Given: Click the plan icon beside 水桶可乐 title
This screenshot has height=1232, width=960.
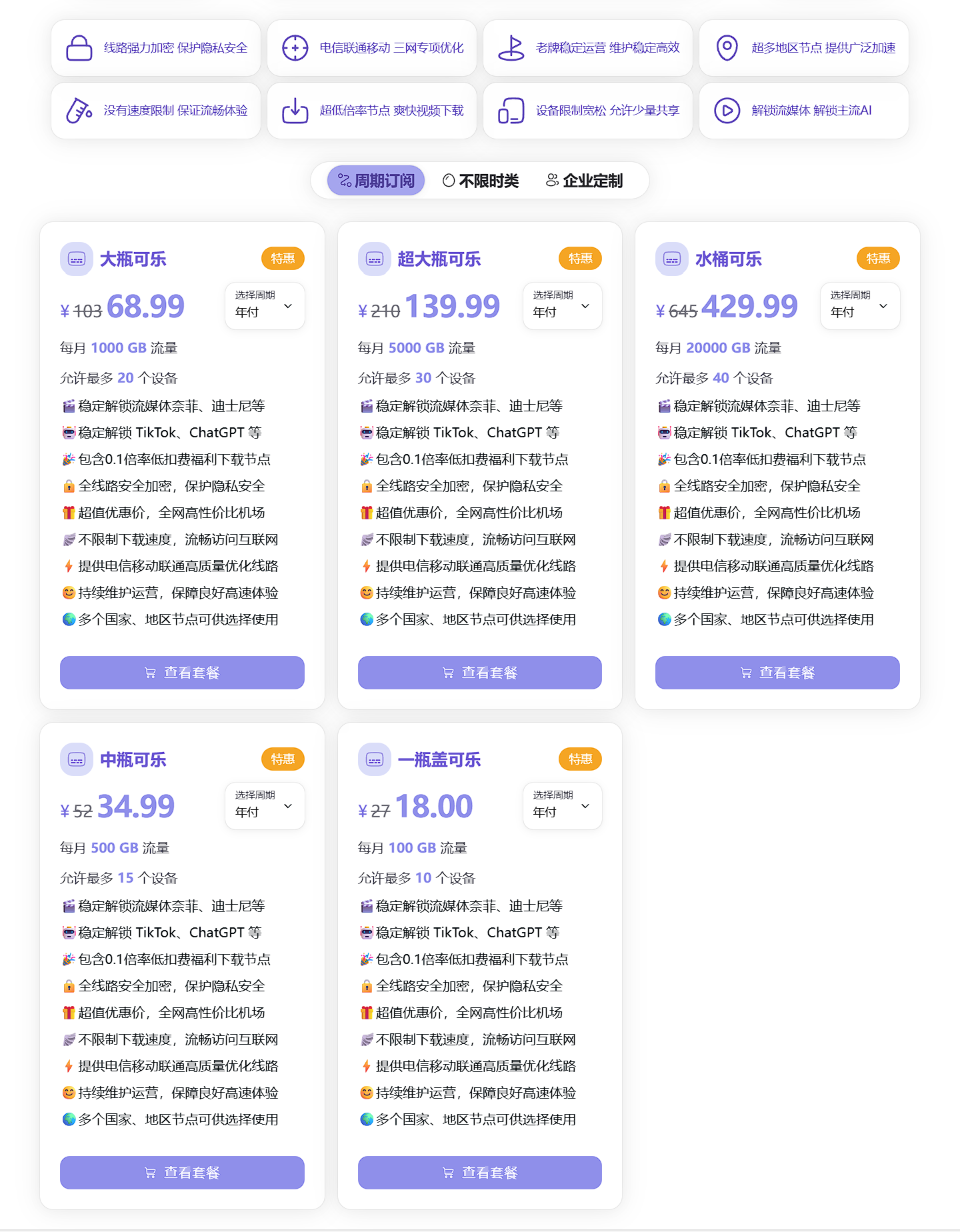Looking at the screenshot, I should pos(672,259).
